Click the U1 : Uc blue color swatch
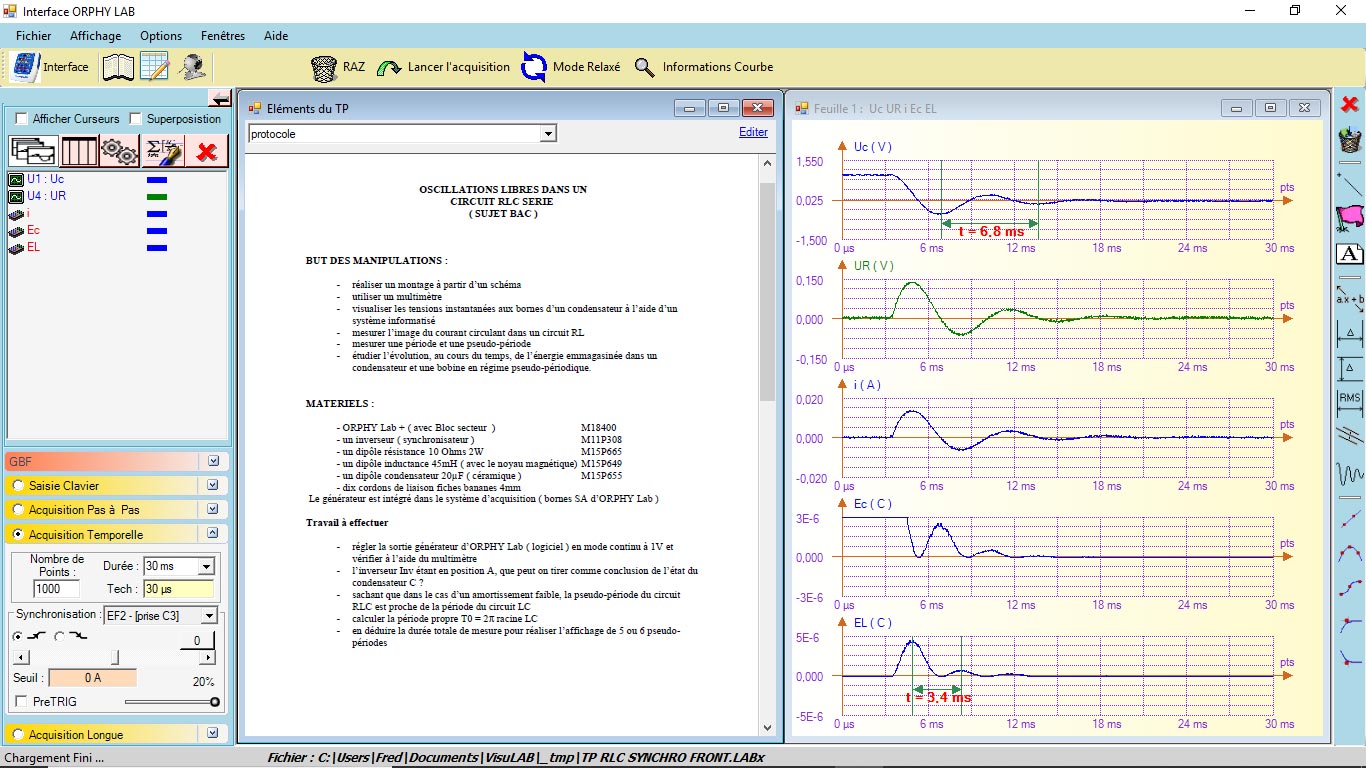 click(x=157, y=180)
